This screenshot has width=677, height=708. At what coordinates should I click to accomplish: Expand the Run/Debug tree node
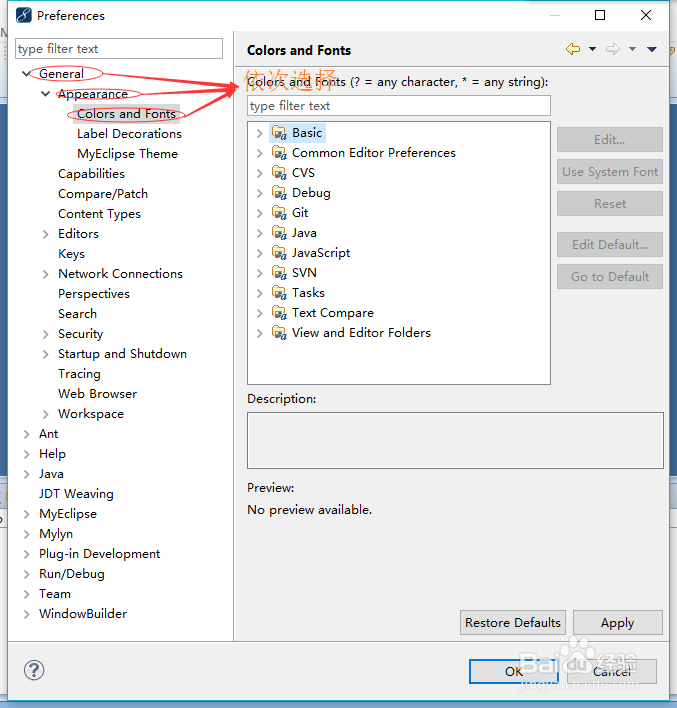tap(26, 574)
